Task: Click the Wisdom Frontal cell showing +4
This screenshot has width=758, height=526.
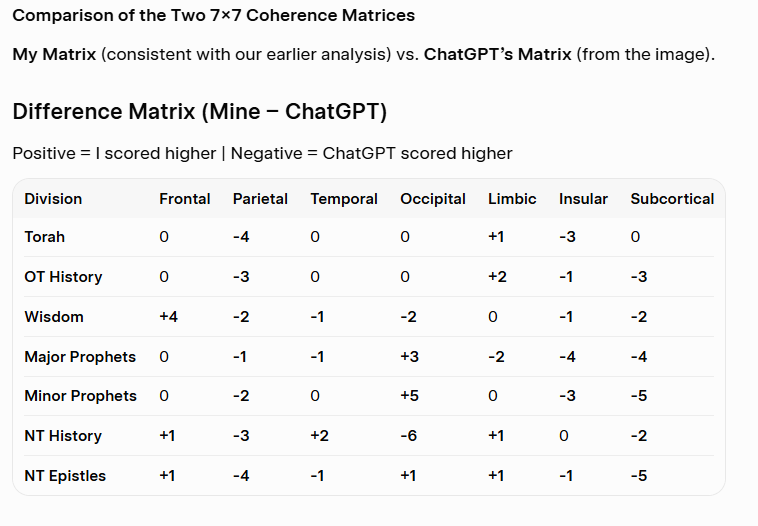Action: point(168,317)
